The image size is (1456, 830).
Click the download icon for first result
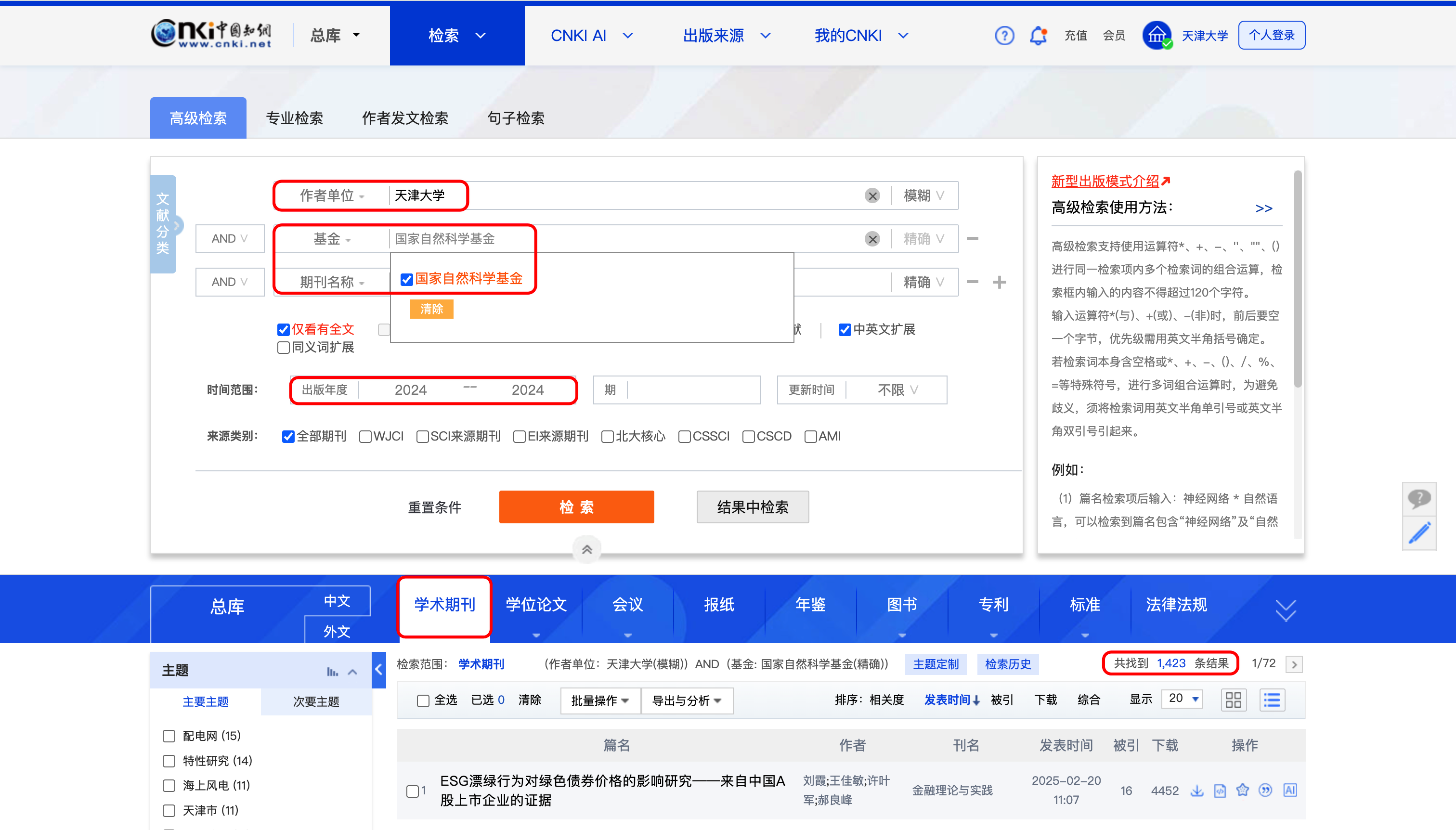(1196, 791)
